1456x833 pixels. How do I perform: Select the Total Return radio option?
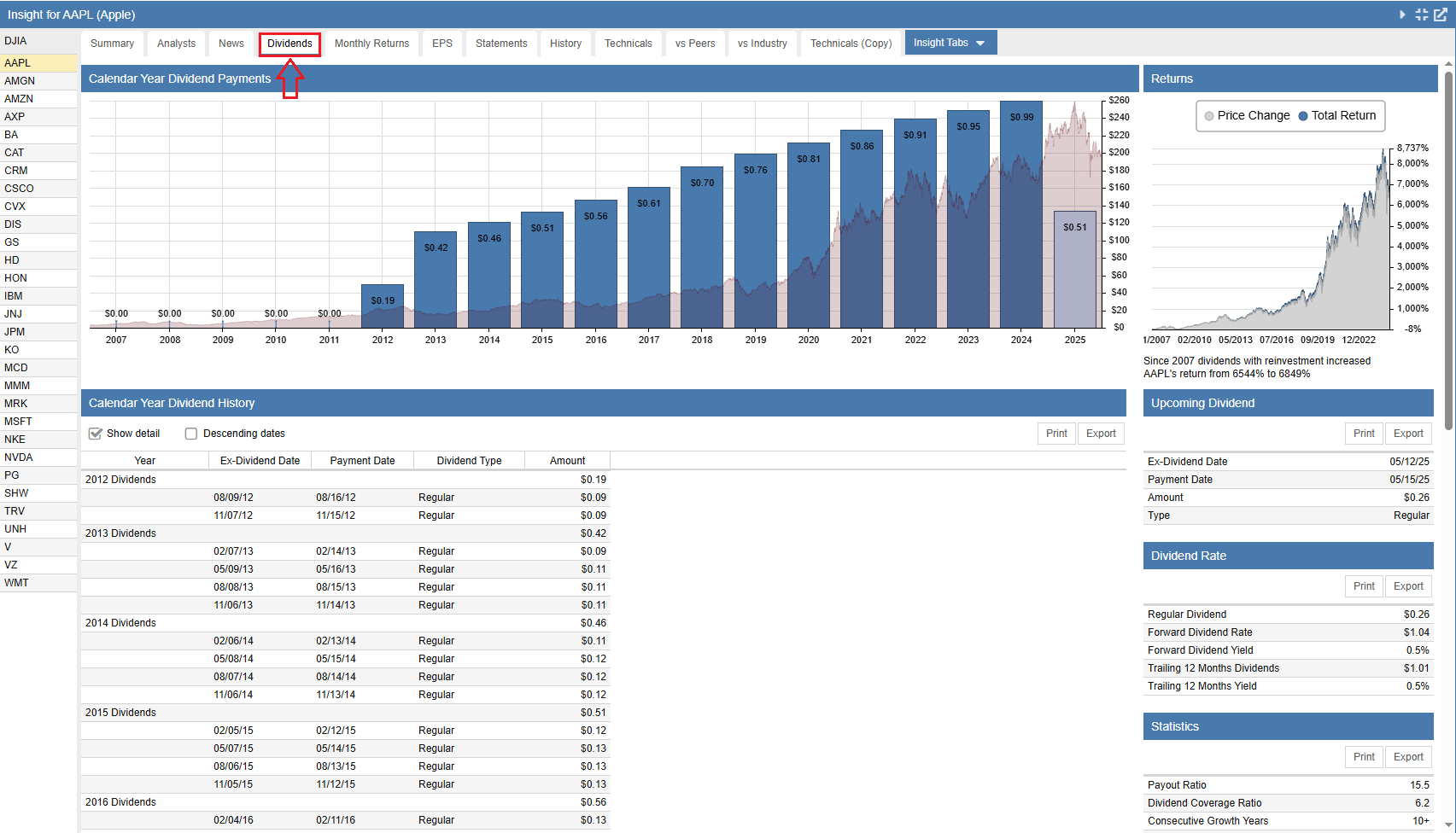coord(1303,116)
